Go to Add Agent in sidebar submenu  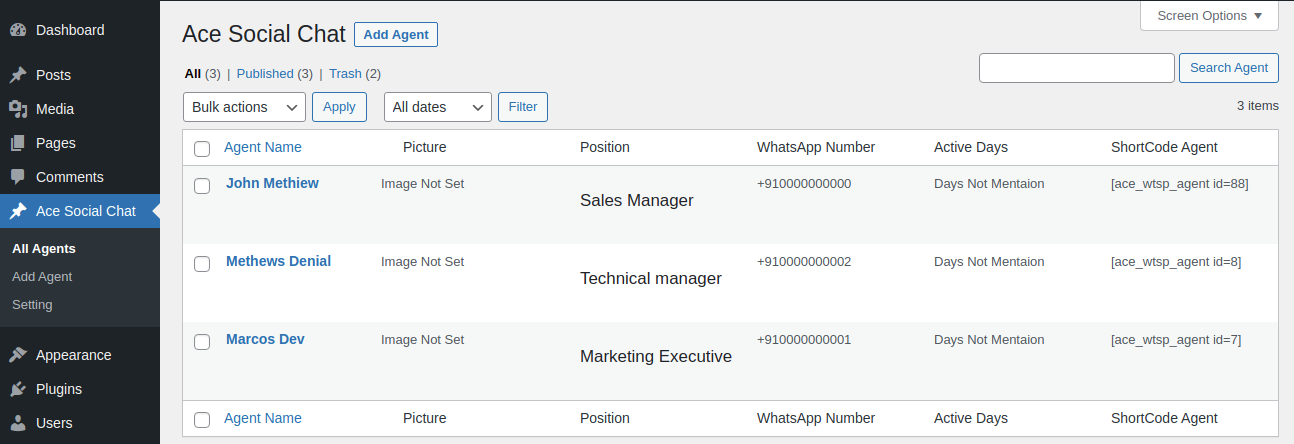pos(42,276)
